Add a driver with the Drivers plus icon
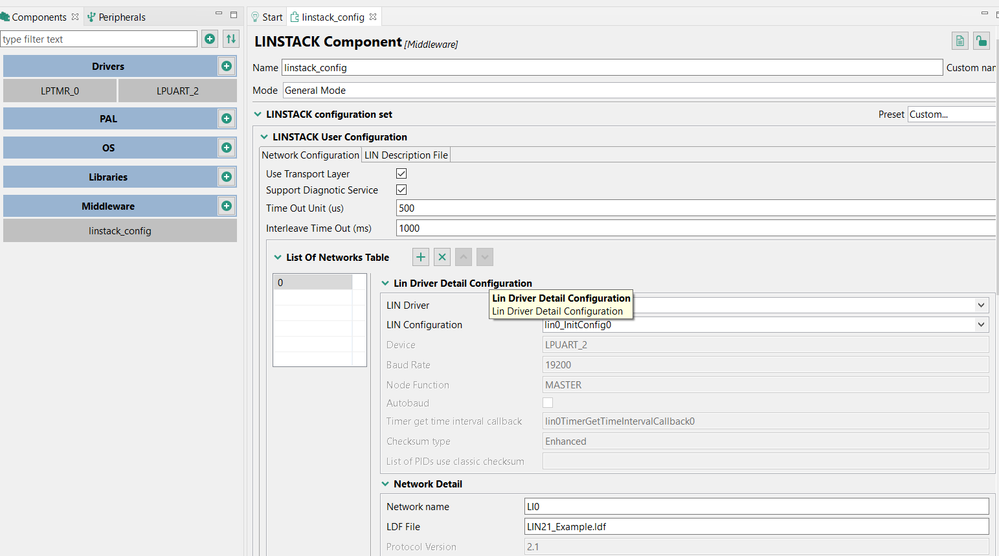The height and width of the screenshot is (556, 999). pyautogui.click(x=226, y=66)
